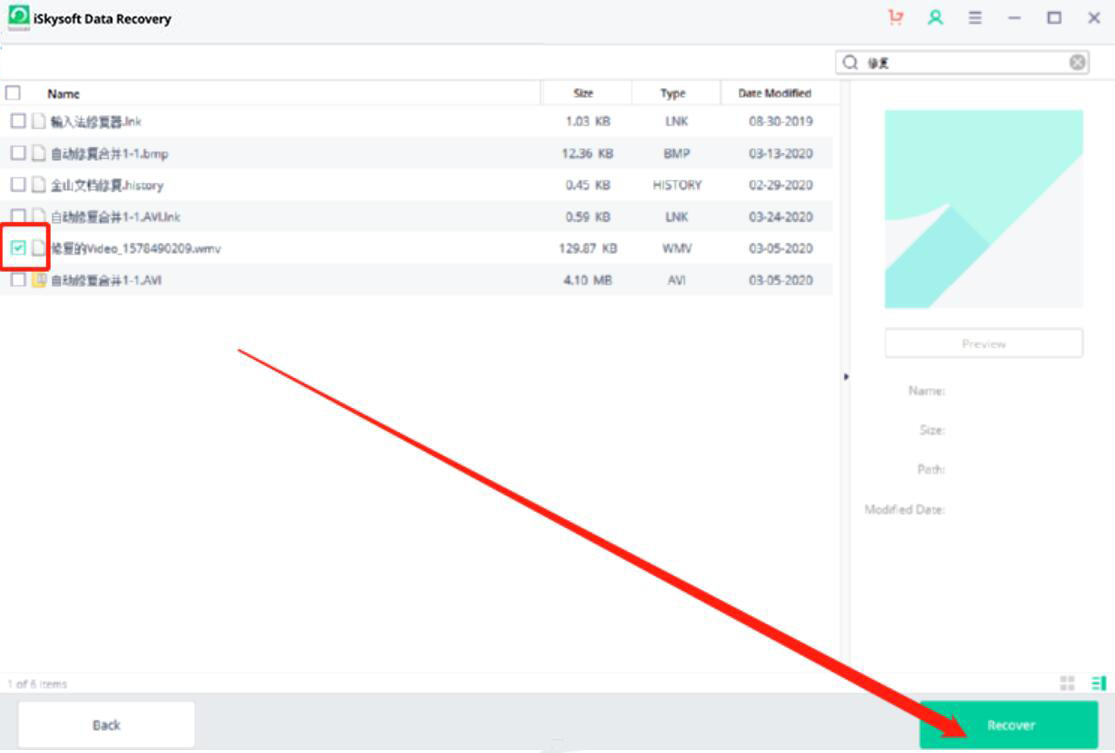Uncheck the Video_1578490209.wmv file
Screen dimensions: 1115x753
(x=18, y=247)
